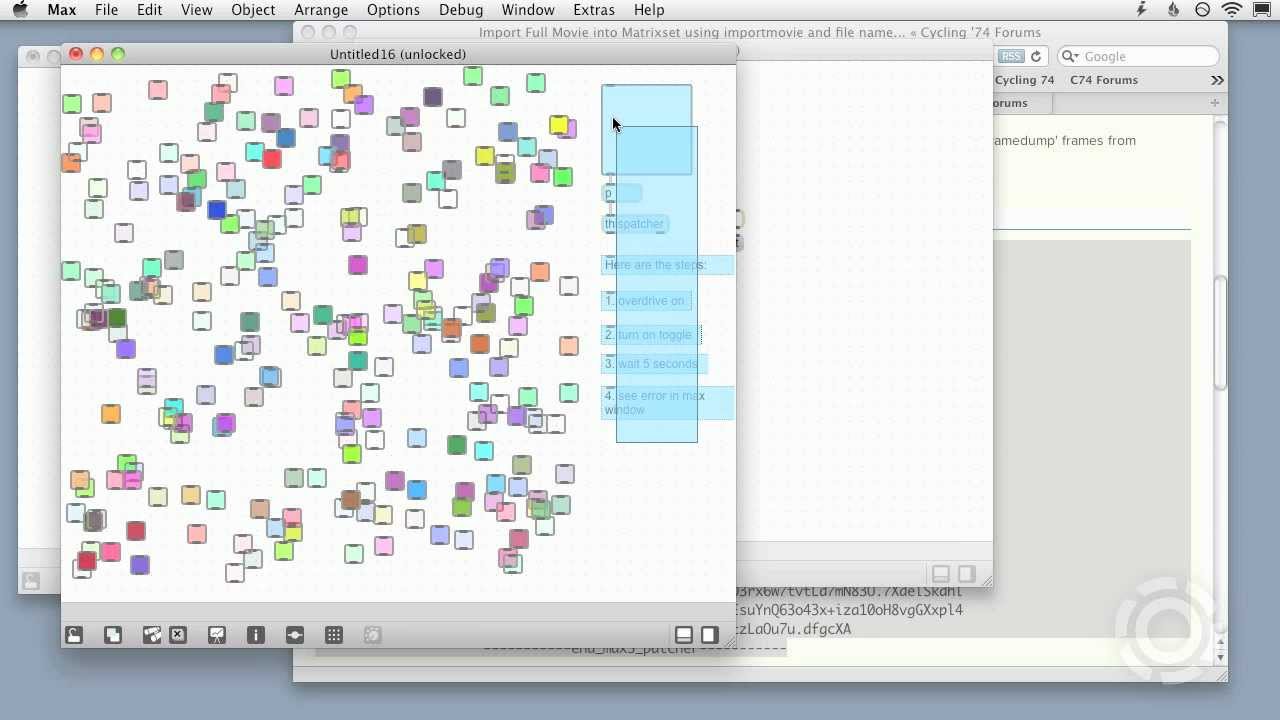
Task: Open a new browser tab with plus
Action: tap(1215, 103)
